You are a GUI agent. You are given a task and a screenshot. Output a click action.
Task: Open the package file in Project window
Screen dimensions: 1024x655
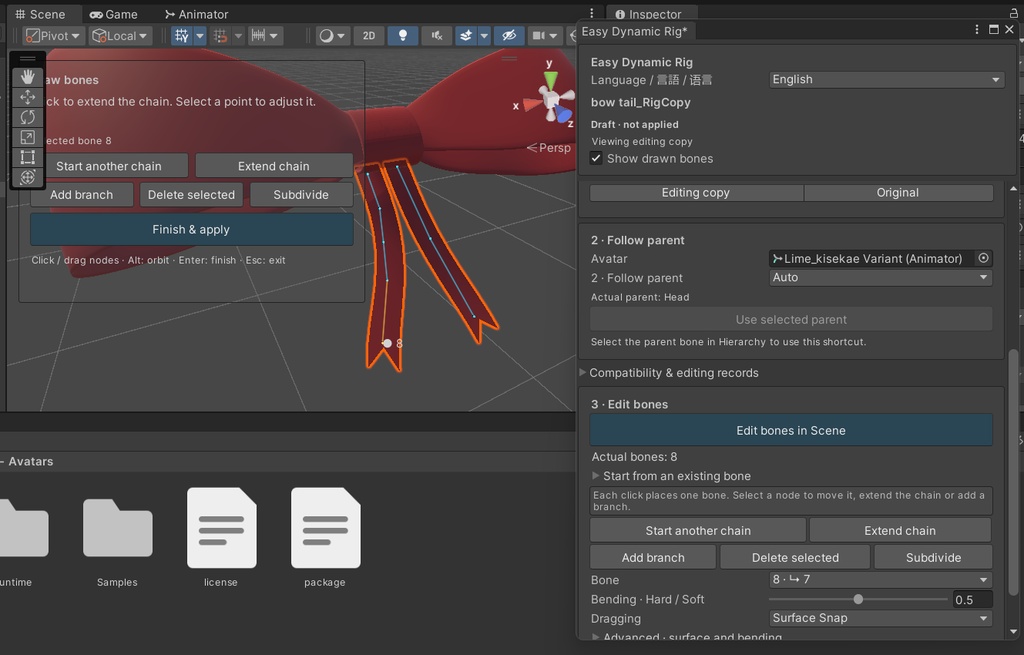coord(325,537)
